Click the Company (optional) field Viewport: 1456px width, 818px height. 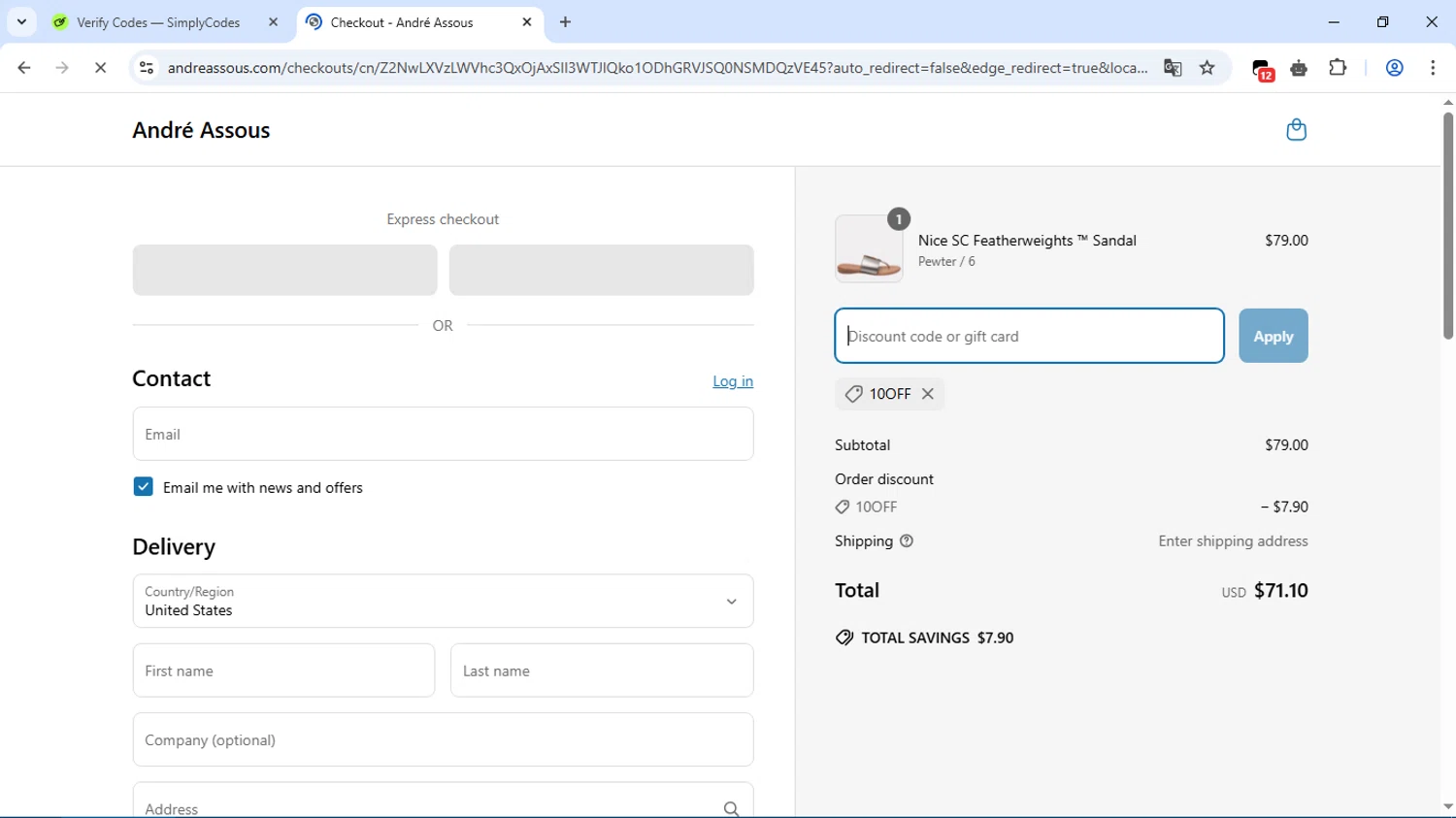[x=443, y=739]
